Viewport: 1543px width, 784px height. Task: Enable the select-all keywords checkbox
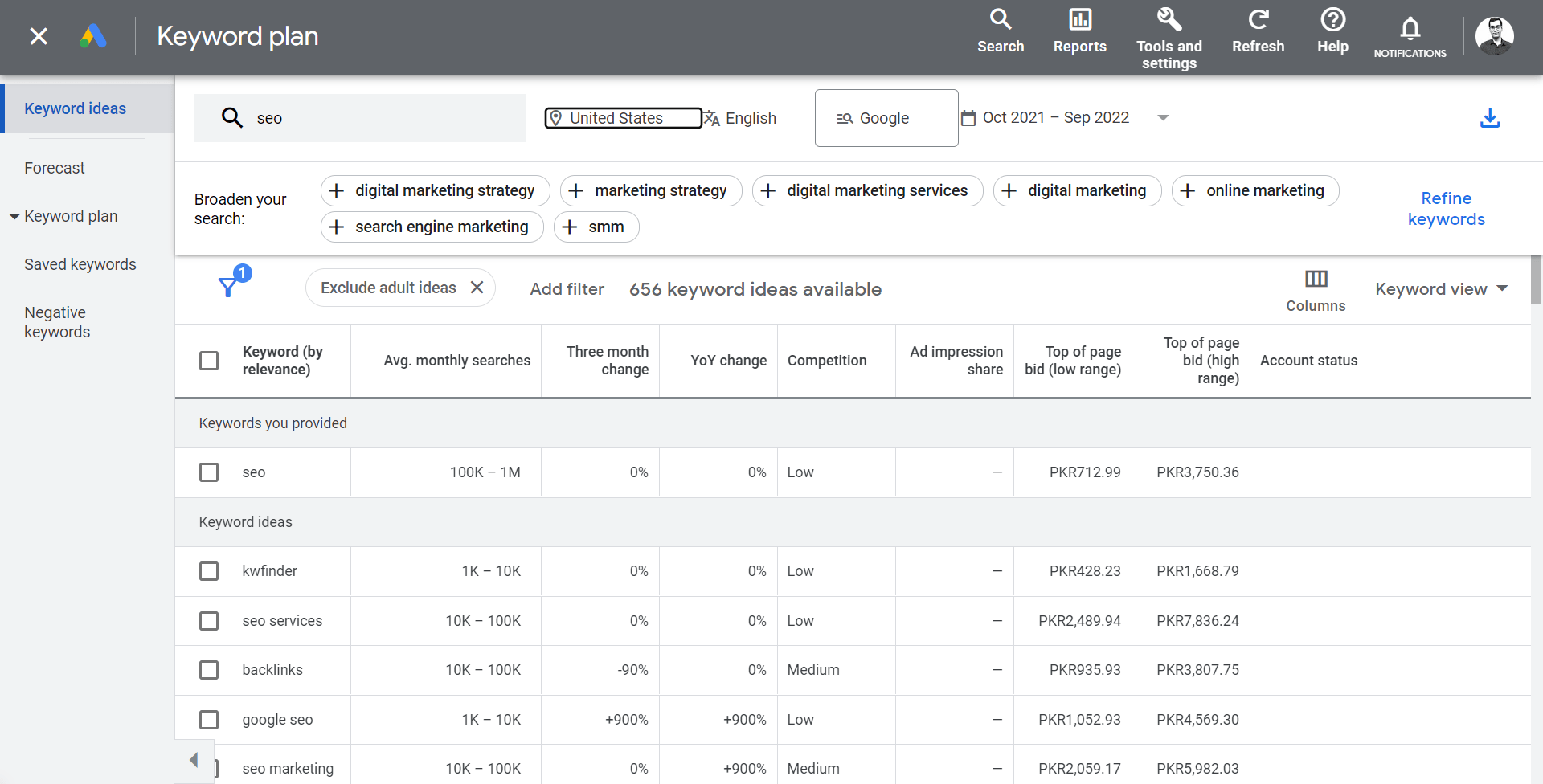209,360
